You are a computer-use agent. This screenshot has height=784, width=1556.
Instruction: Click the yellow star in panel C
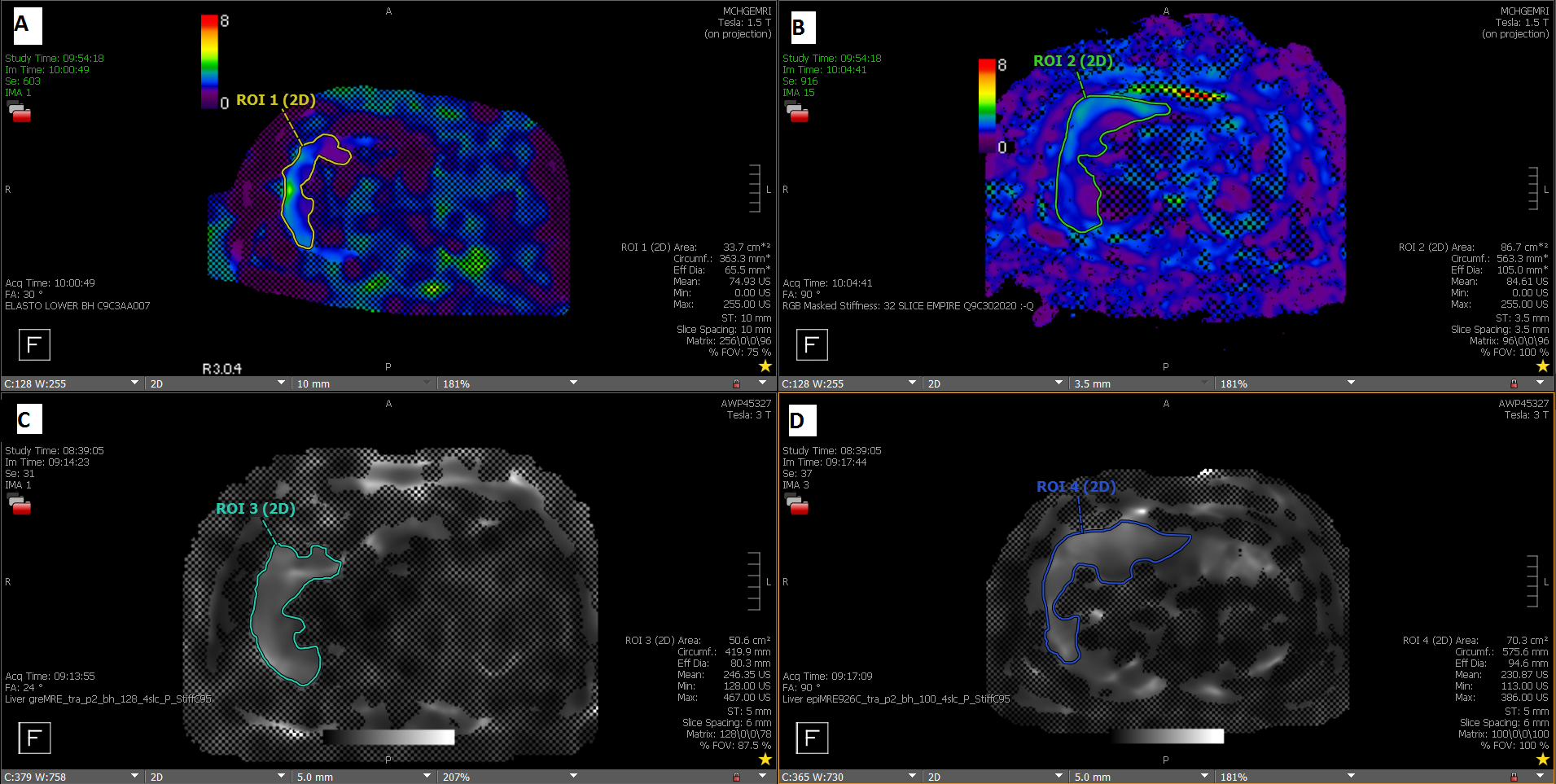pyautogui.click(x=765, y=759)
